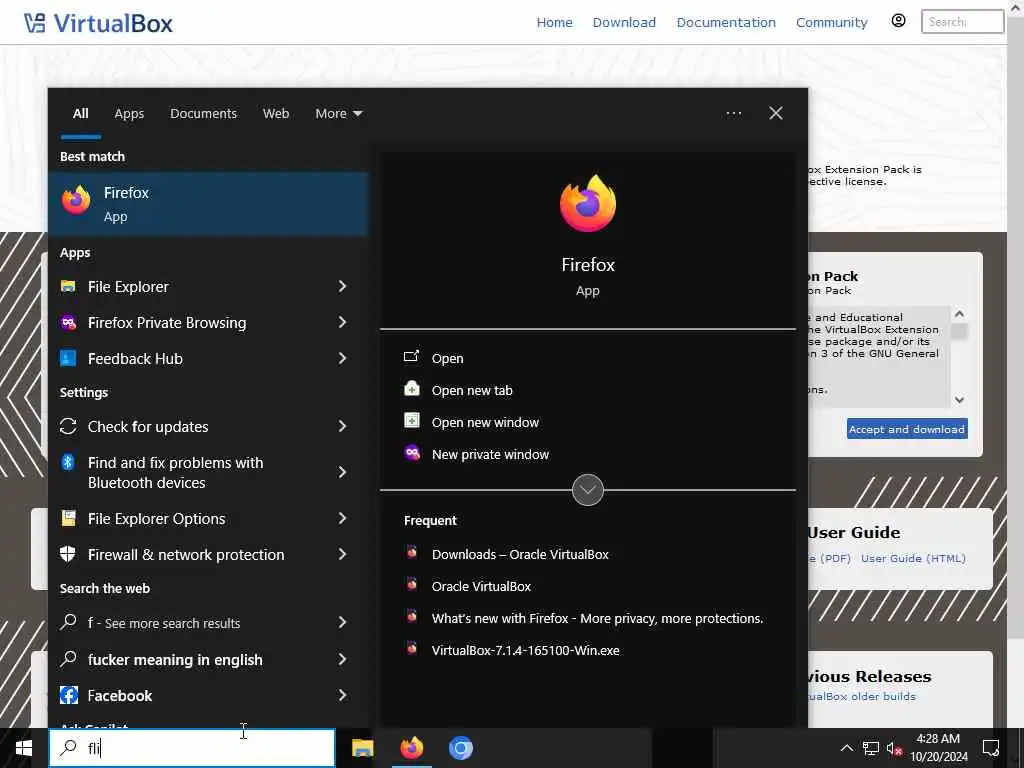This screenshot has width=1024, height=768.
Task: Select Open new tab action
Action: tap(472, 390)
